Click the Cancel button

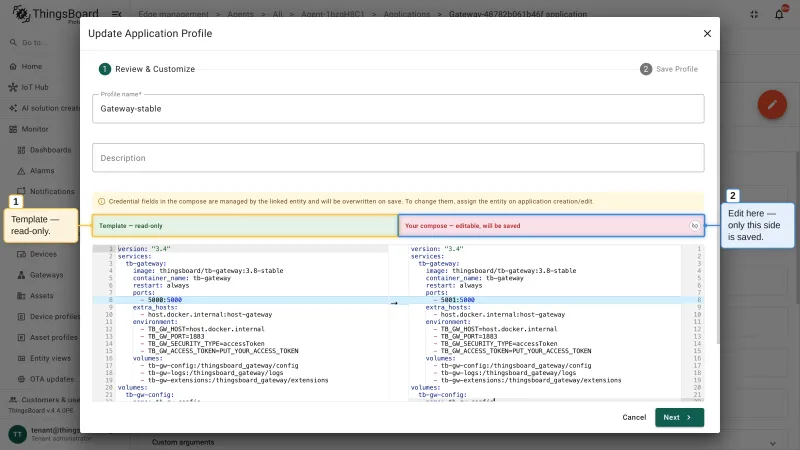634,417
